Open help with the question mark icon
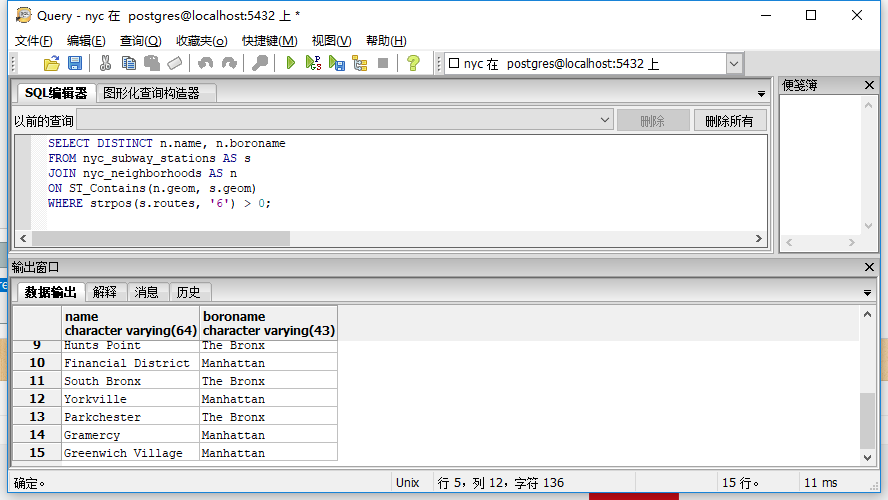888x500 pixels. 413,63
